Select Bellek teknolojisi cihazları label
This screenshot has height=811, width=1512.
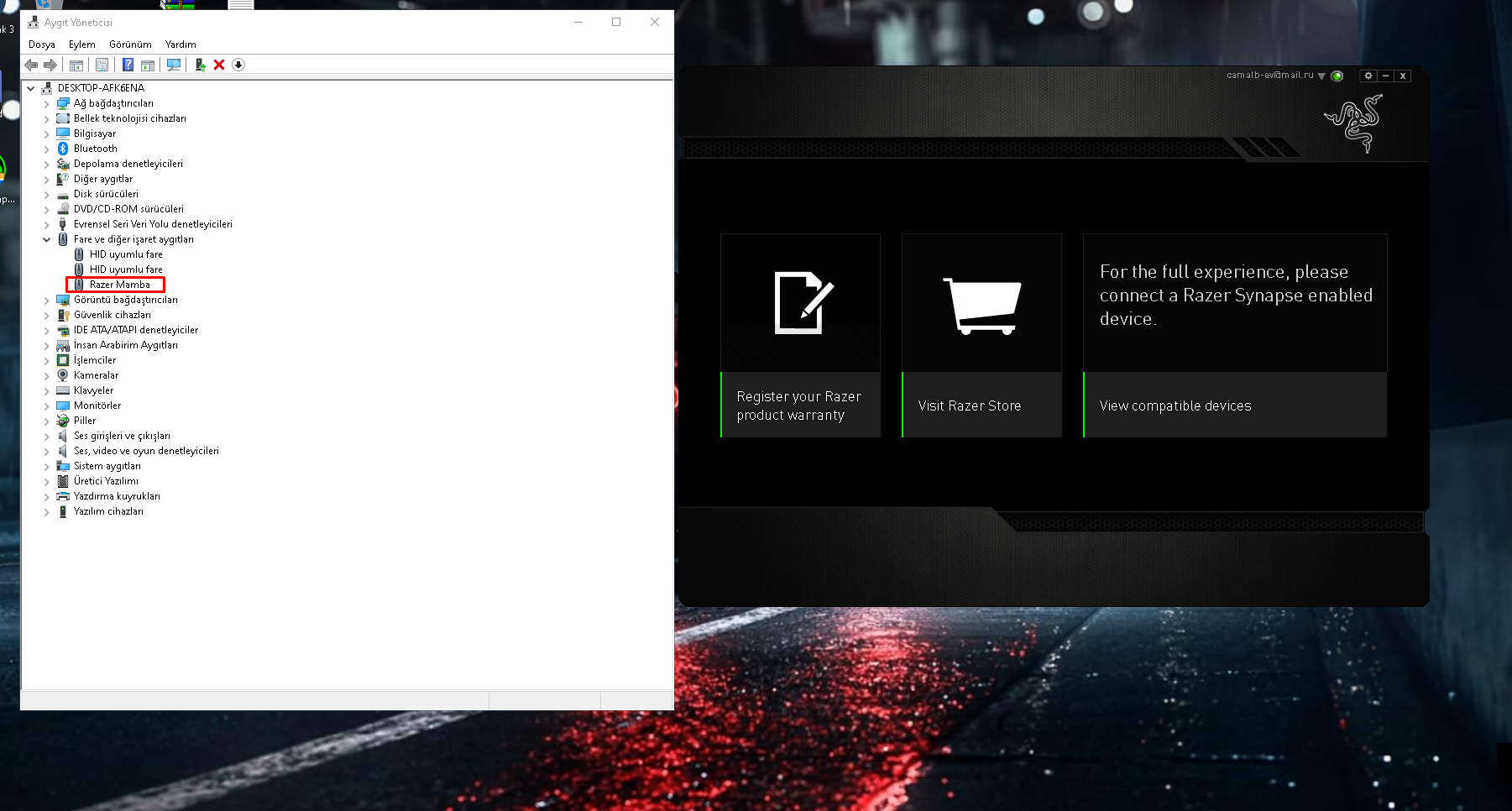[130, 118]
